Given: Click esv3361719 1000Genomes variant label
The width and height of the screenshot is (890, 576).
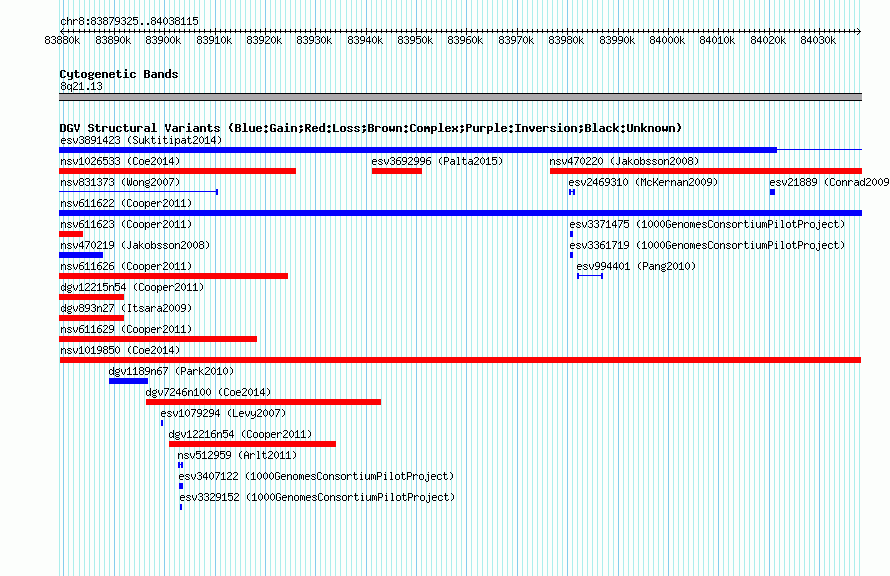Looking at the screenshot, I should (707, 245).
